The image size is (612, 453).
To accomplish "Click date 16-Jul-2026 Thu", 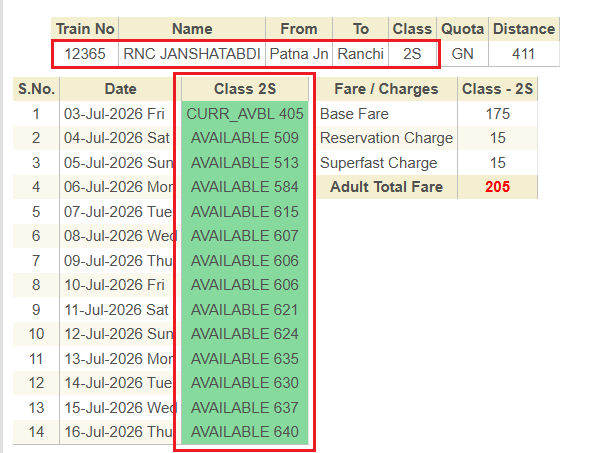I will pyautogui.click(x=119, y=432).
